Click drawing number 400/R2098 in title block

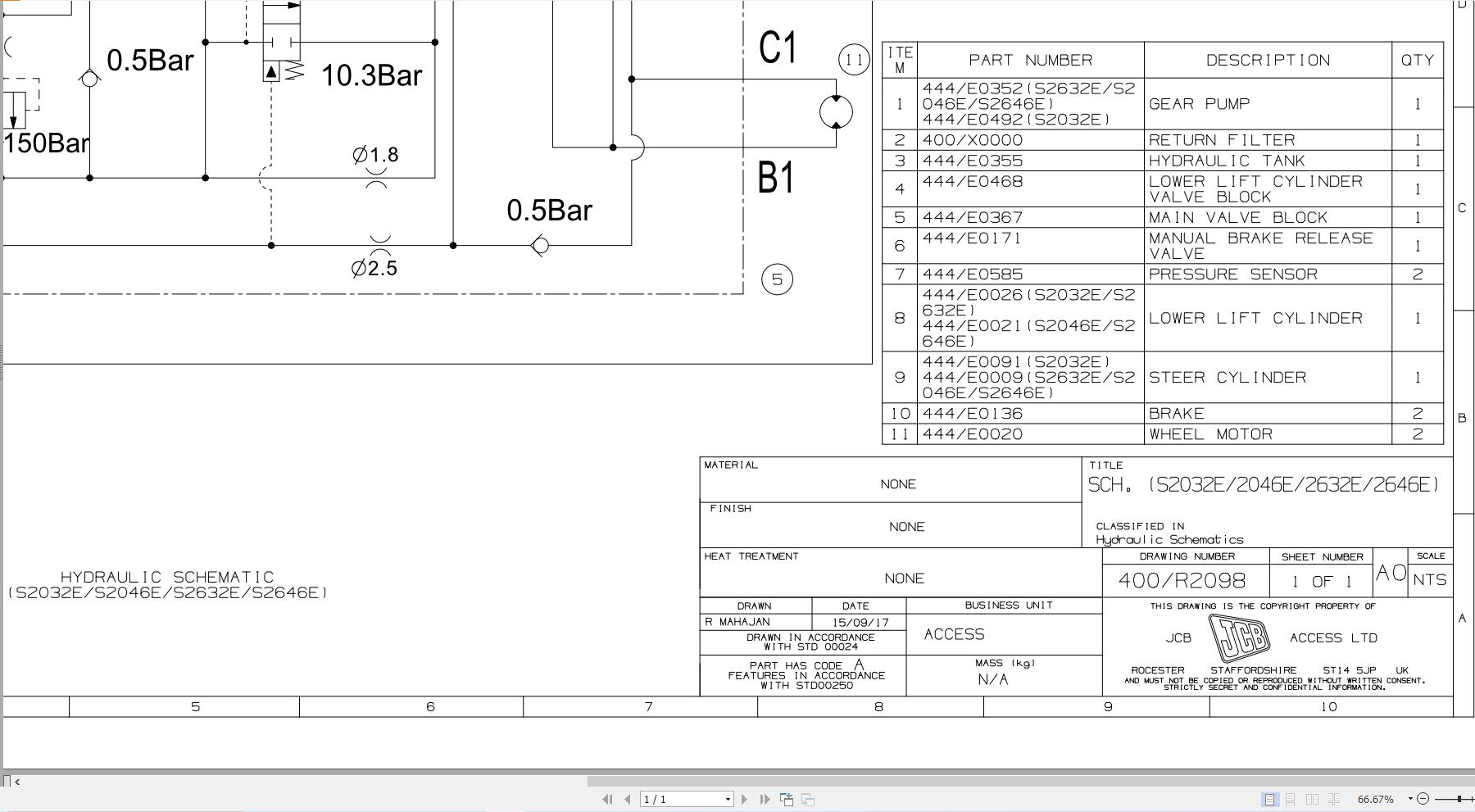(1182, 580)
